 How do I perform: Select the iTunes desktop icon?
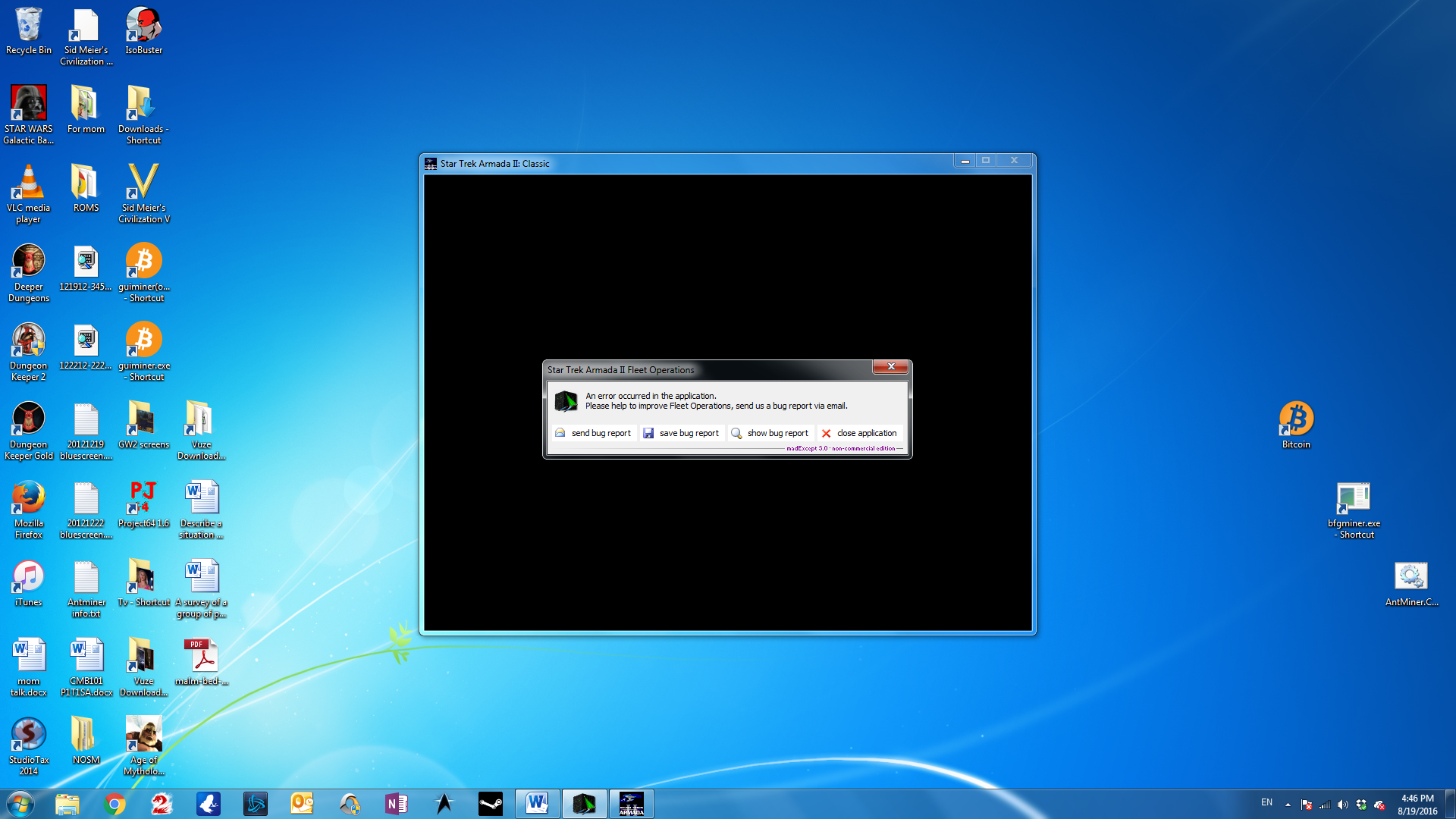tap(29, 582)
